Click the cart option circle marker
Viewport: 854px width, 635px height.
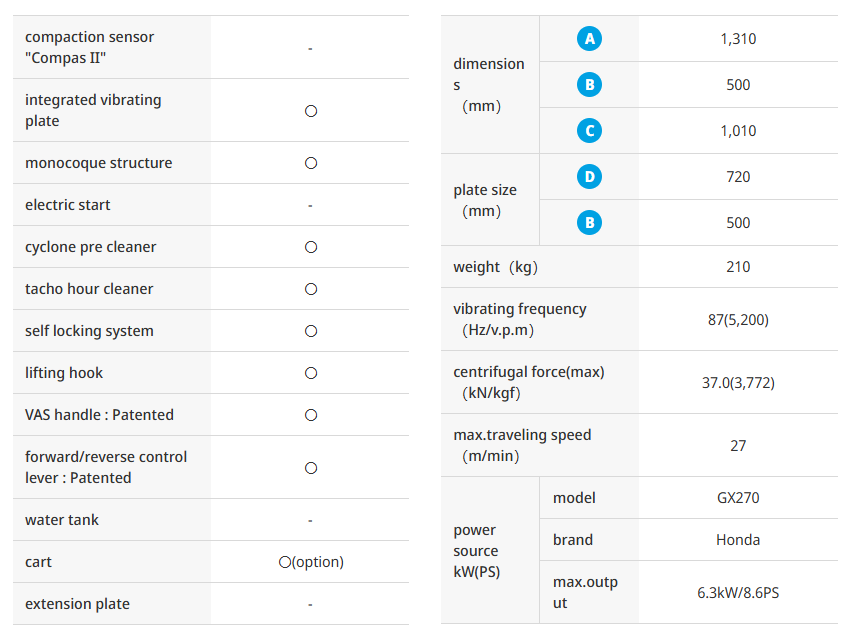tap(285, 562)
